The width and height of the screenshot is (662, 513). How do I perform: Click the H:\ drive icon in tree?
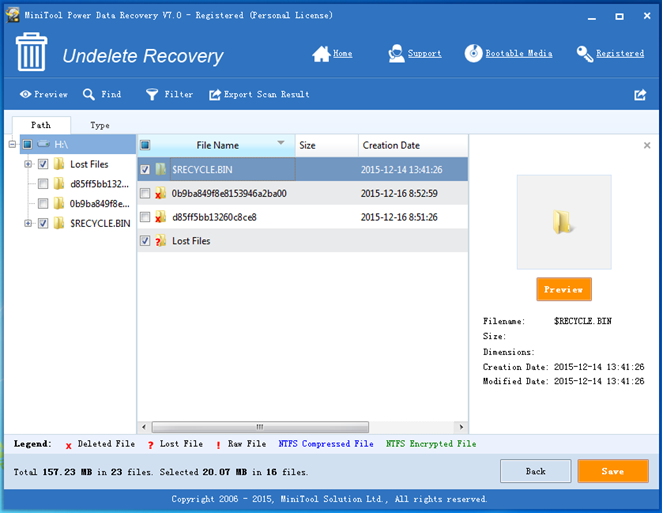point(43,144)
